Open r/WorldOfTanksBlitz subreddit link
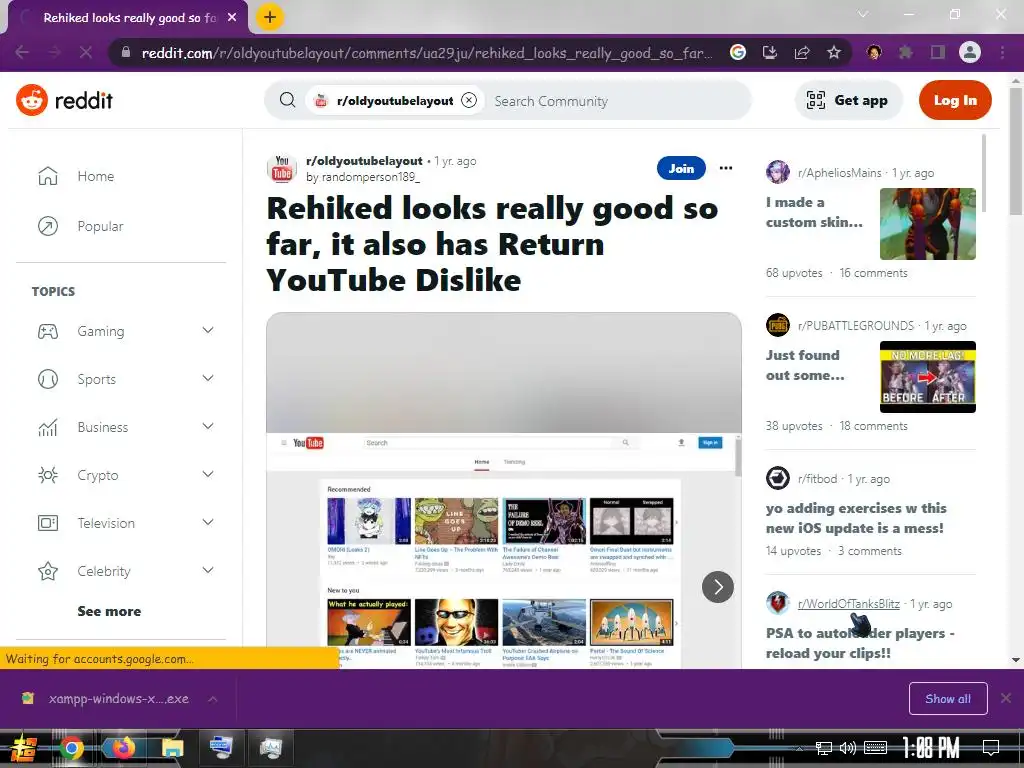Viewport: 1024px width, 768px height. [848, 603]
